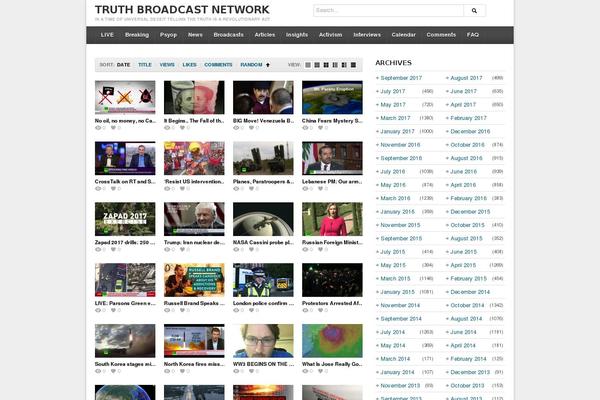Expand the June 2014 archive
This screenshot has width=600, height=400.
(463, 332)
